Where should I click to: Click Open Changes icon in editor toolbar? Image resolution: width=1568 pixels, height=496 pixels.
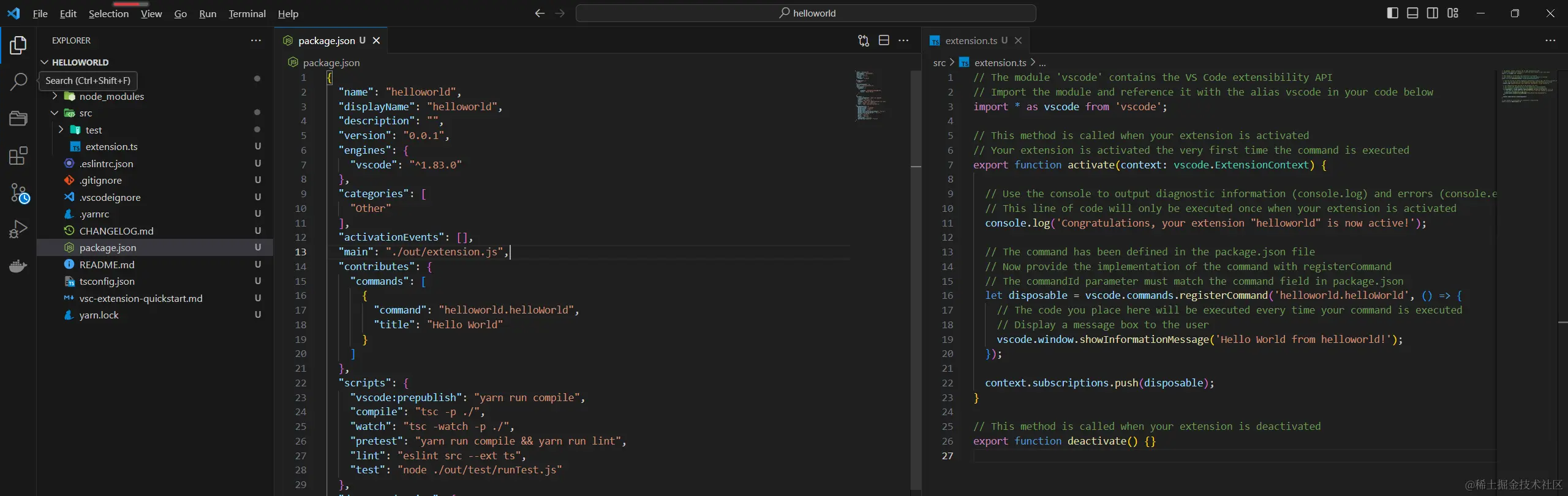coord(864,40)
